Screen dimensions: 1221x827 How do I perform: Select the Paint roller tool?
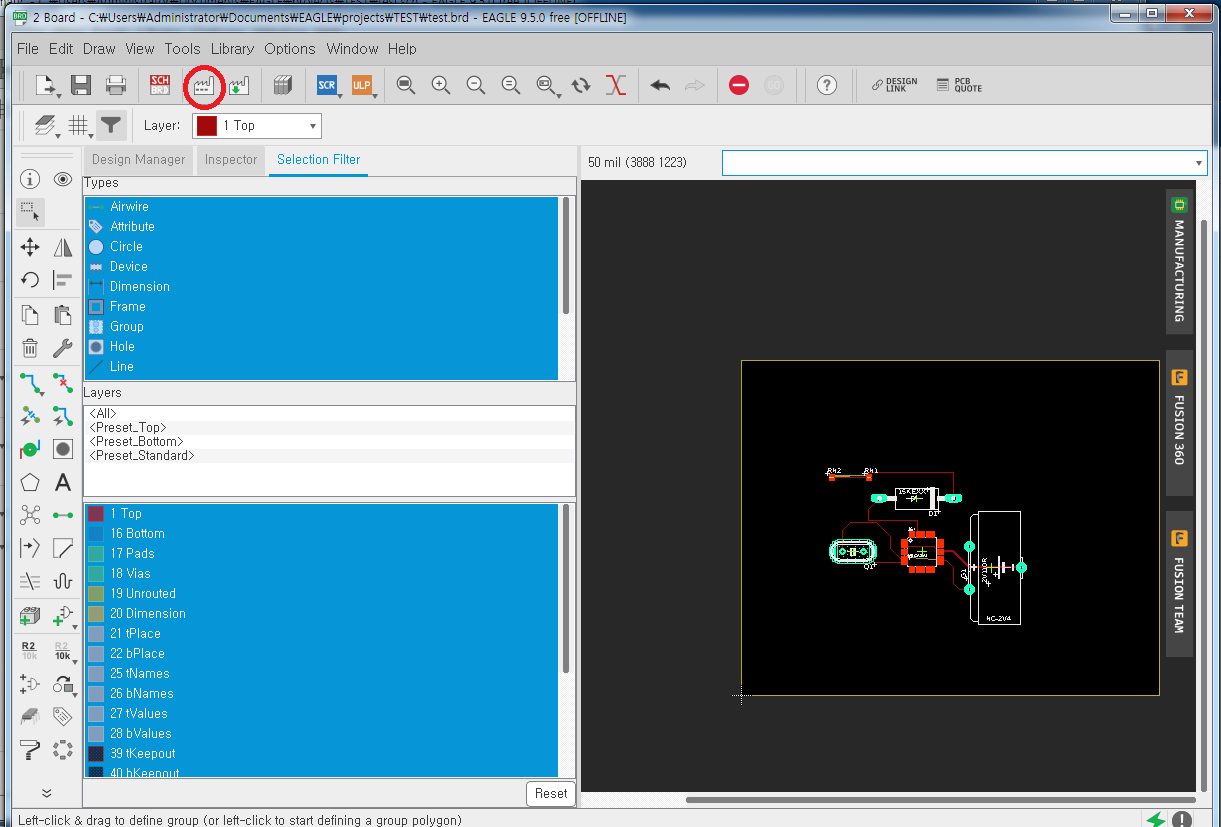coord(30,749)
